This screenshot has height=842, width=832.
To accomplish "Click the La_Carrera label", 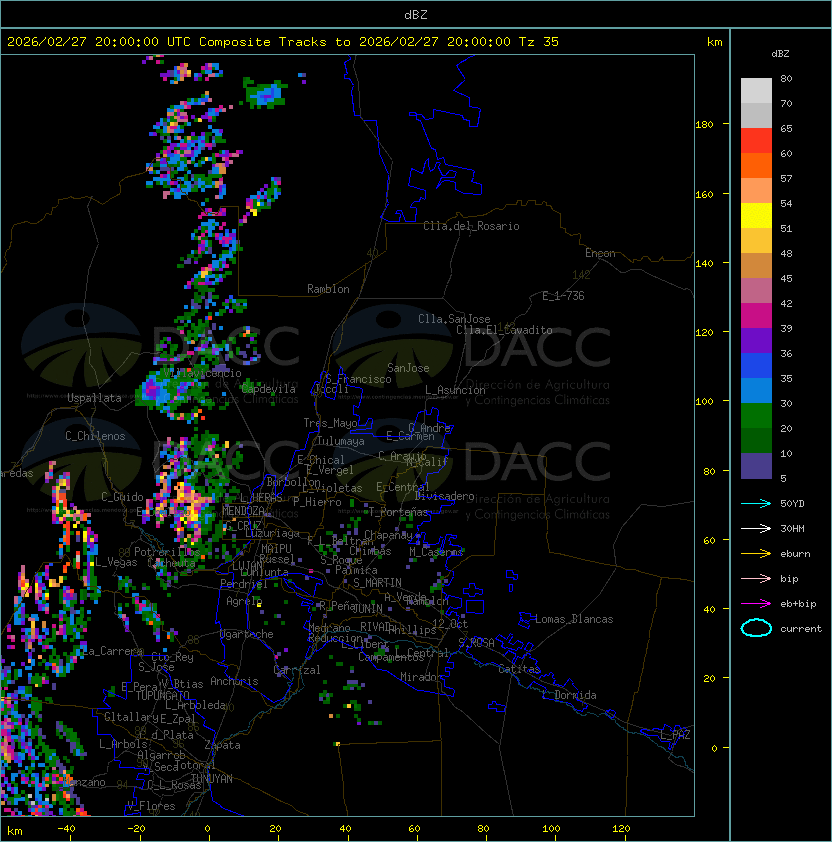I will [111, 651].
